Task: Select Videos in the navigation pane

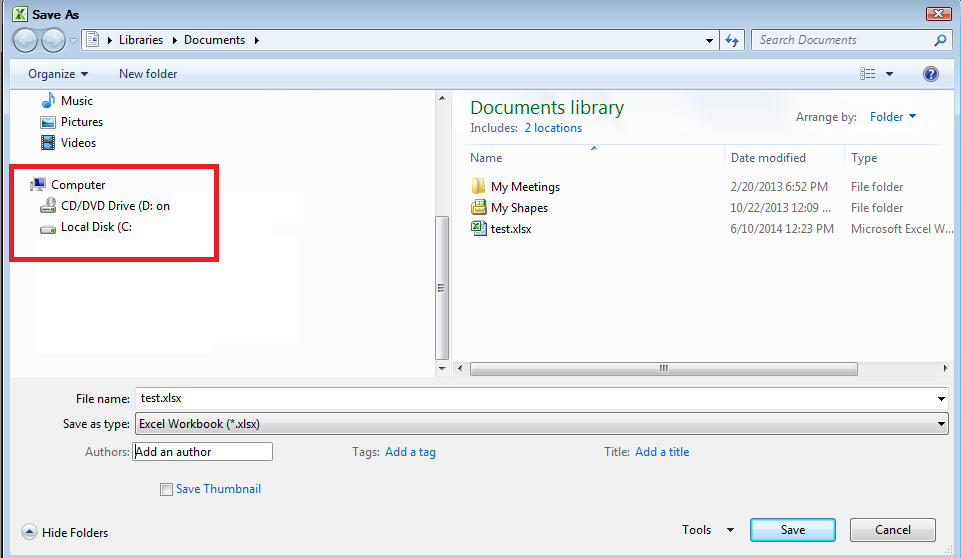Action: (78, 142)
